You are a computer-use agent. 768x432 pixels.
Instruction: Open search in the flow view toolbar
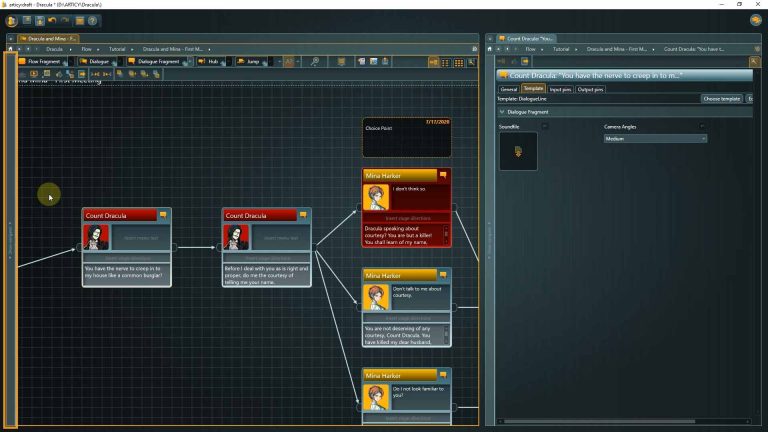471,62
